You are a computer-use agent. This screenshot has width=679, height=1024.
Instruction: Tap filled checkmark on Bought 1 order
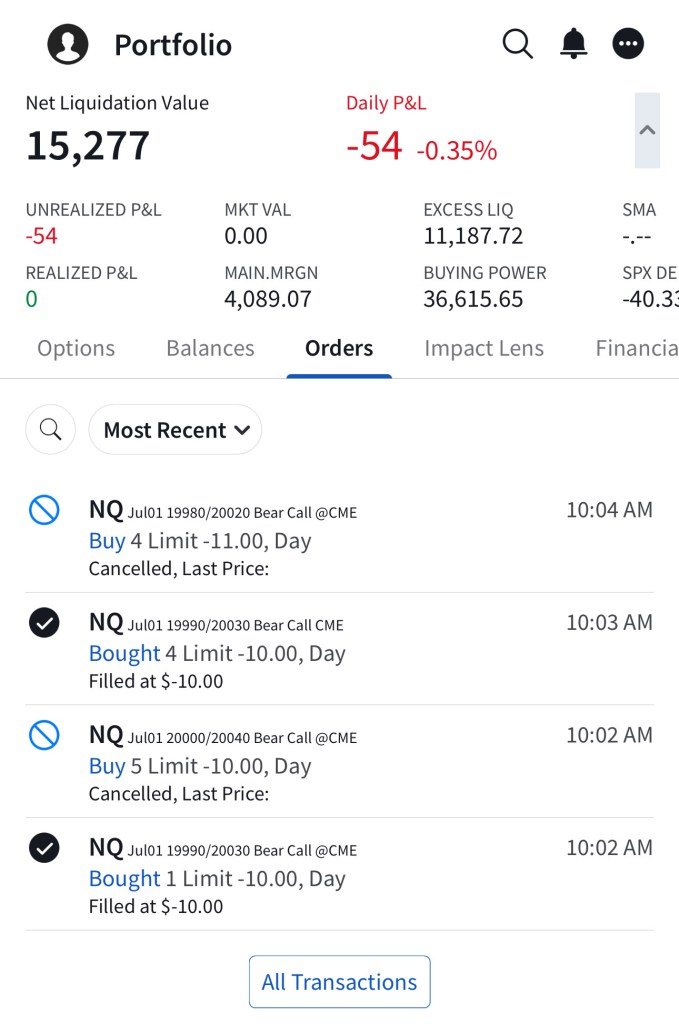[x=44, y=849]
